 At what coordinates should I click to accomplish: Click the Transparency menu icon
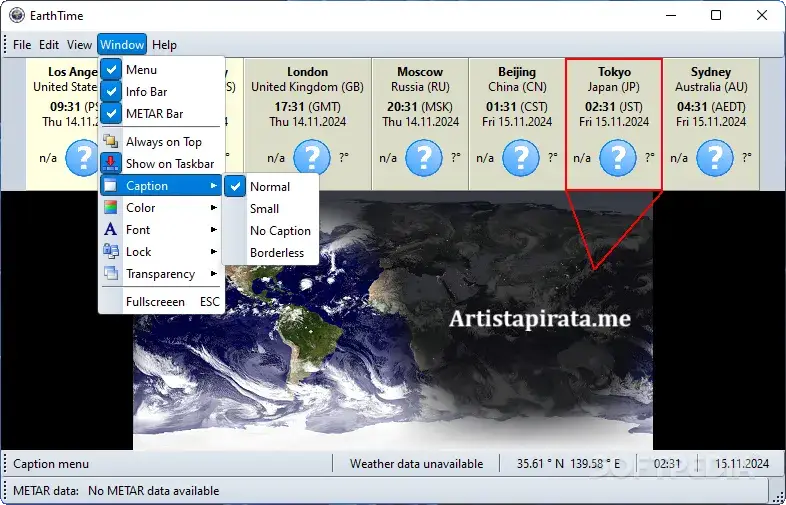click(111, 273)
